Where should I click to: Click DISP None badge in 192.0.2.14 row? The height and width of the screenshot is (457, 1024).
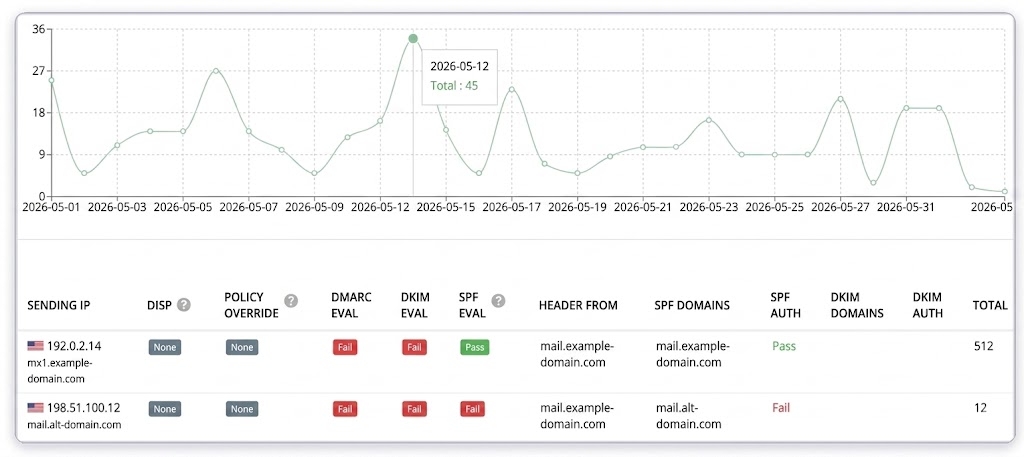click(165, 347)
